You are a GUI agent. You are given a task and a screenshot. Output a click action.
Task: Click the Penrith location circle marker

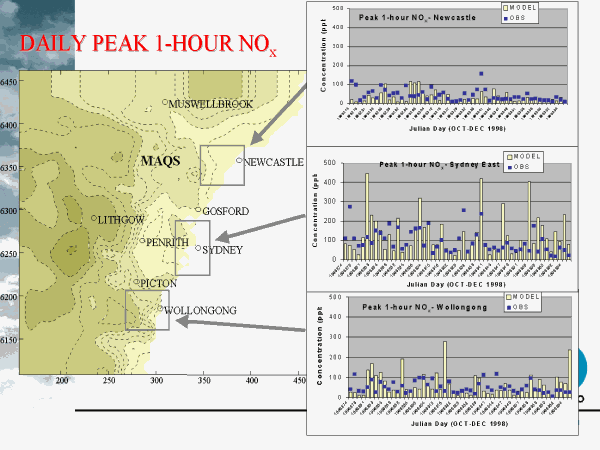[x=142, y=241]
